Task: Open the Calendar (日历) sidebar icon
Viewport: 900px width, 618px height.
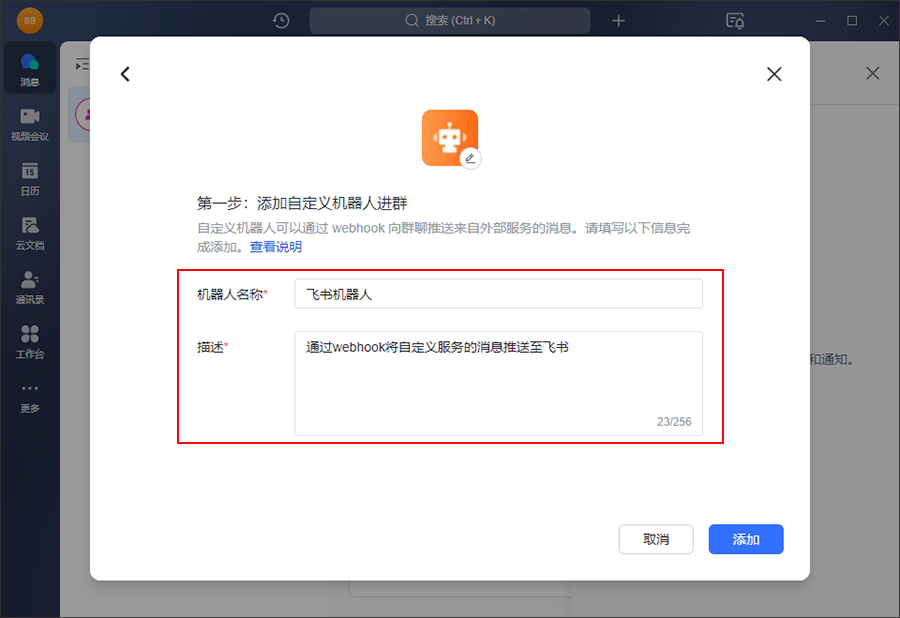Action: point(30,178)
